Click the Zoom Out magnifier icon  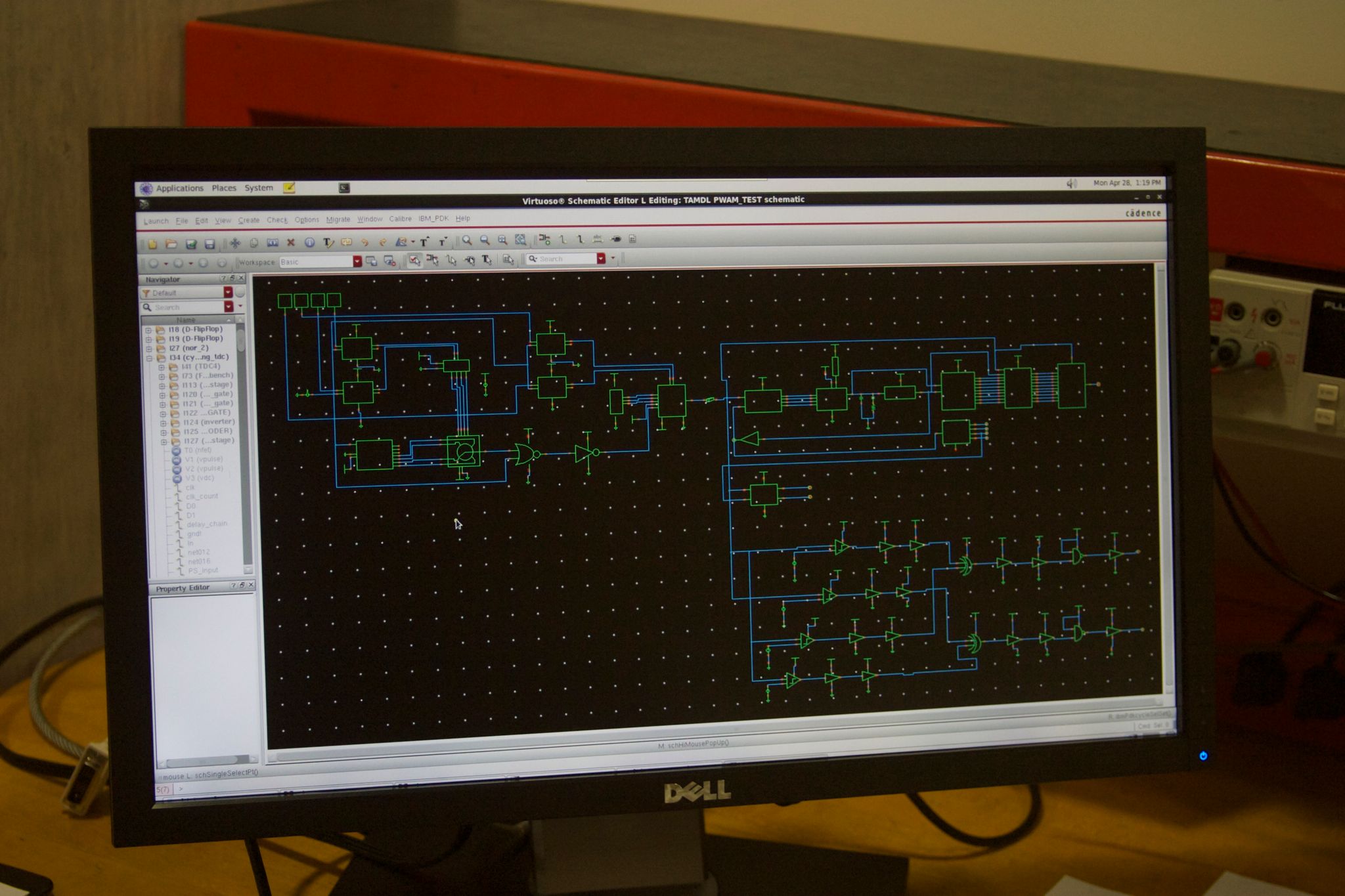click(485, 240)
